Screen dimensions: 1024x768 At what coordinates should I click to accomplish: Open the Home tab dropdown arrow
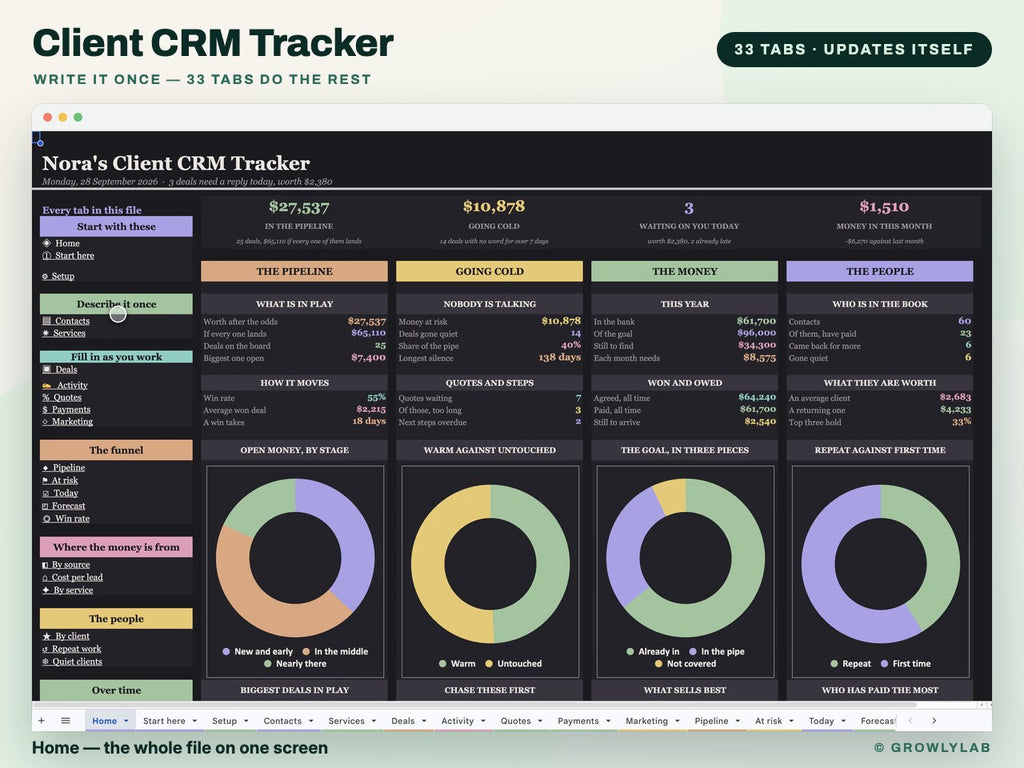tap(126, 721)
